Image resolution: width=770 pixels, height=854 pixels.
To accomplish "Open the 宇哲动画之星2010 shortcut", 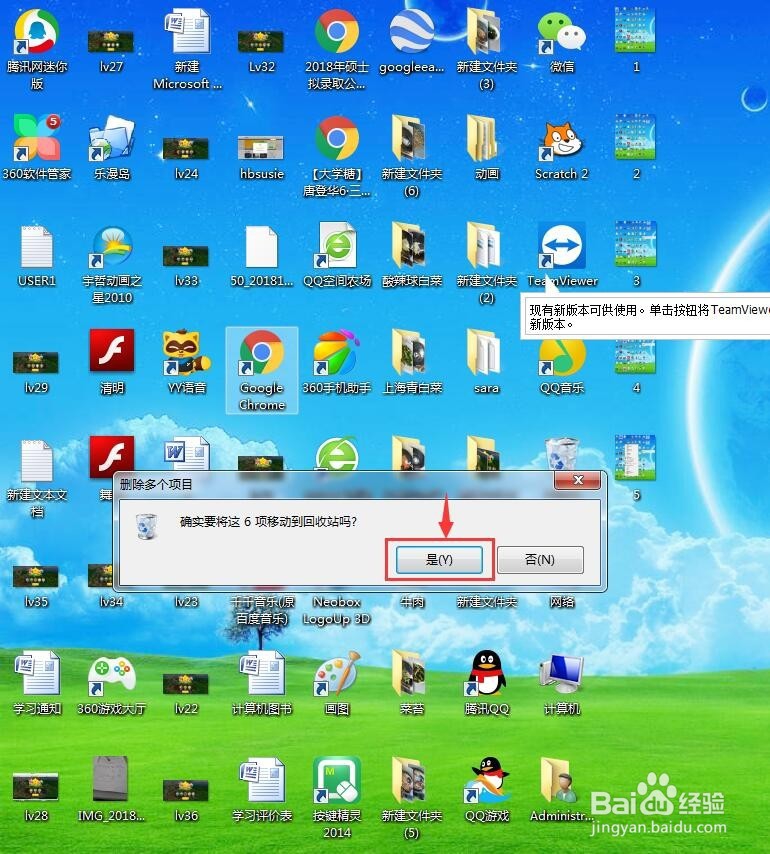I will coord(111,247).
